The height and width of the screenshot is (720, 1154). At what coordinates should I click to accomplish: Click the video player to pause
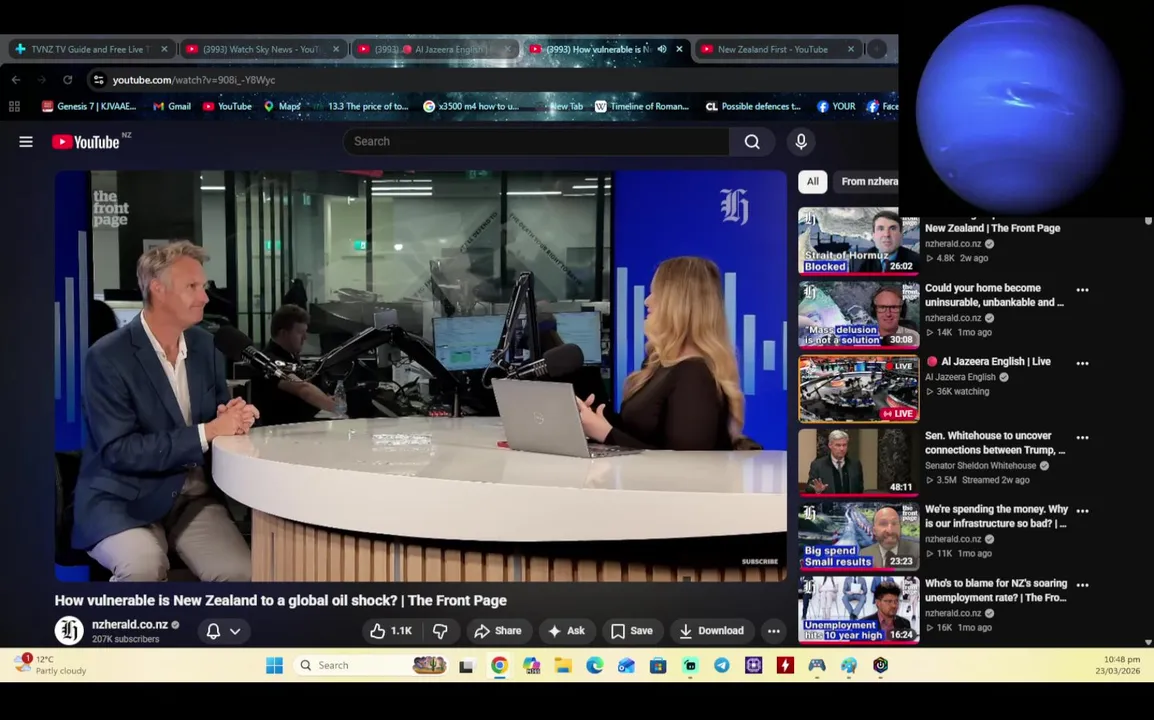pyautogui.click(x=421, y=375)
